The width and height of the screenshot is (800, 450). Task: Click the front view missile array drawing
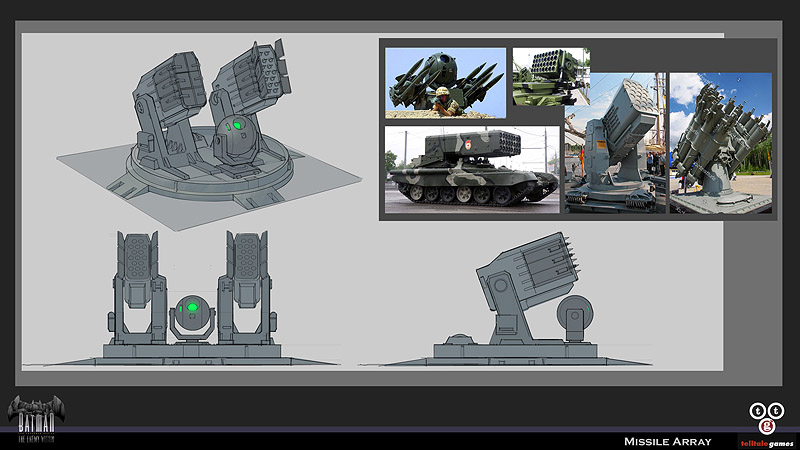pyautogui.click(x=191, y=298)
